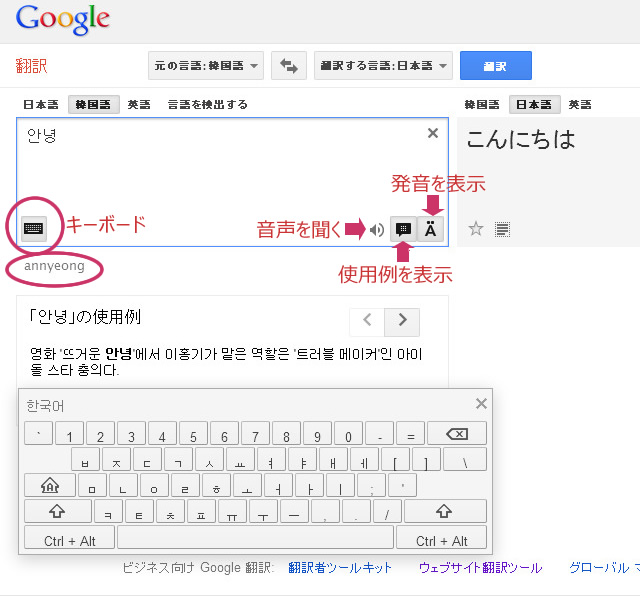Select all translated text icon
Screen dimensions: 640x596
[502, 229]
